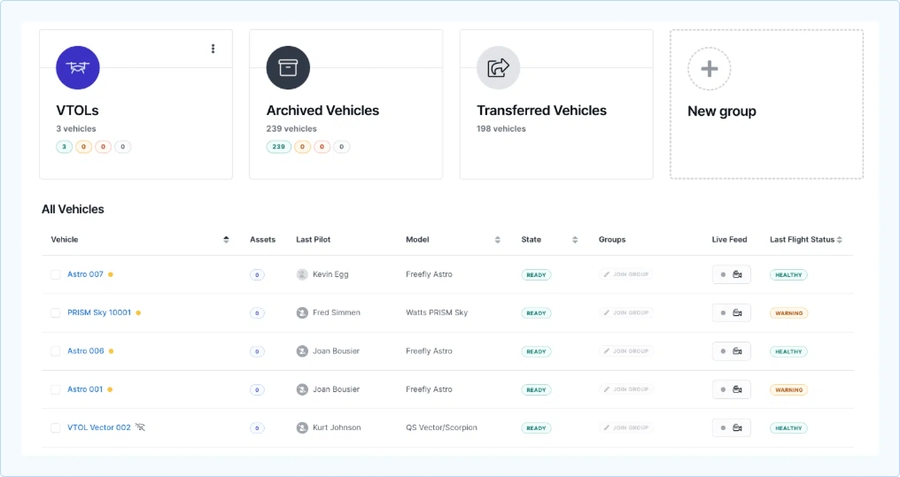Open the Astro 006 vehicle link
Viewport: 900px width, 477px height.
click(x=85, y=351)
